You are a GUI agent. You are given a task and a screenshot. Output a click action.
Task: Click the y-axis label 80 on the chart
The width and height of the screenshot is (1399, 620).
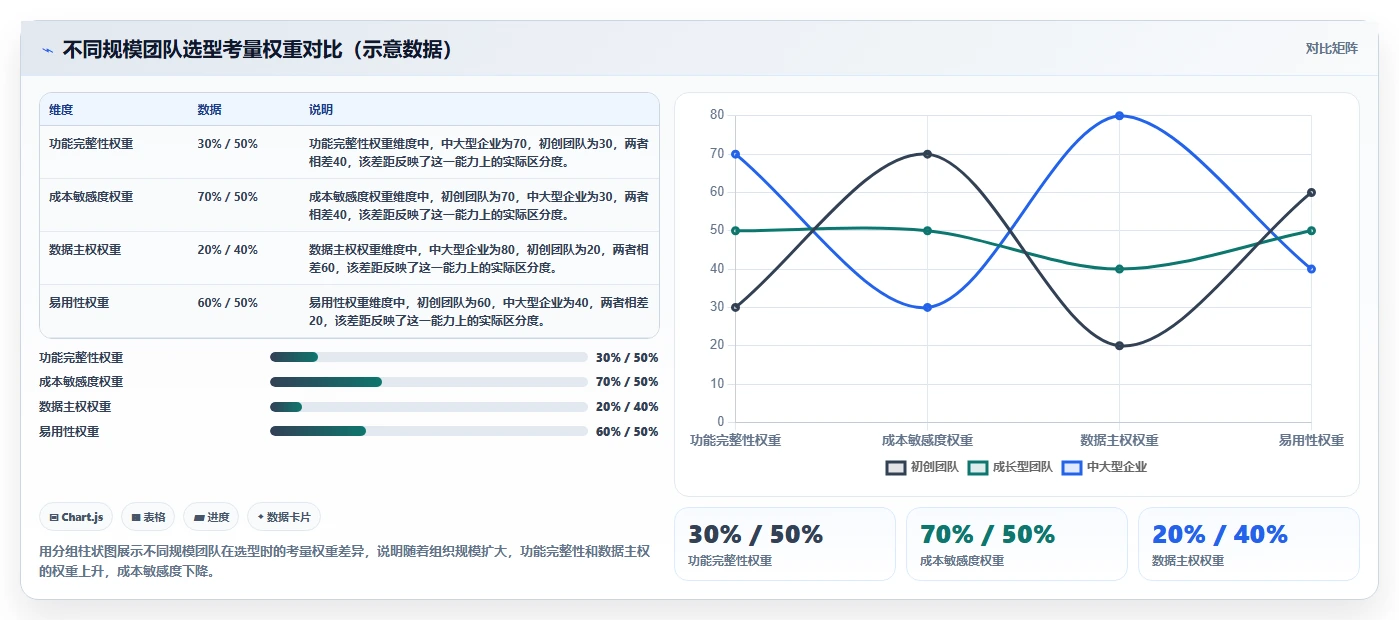click(x=717, y=115)
